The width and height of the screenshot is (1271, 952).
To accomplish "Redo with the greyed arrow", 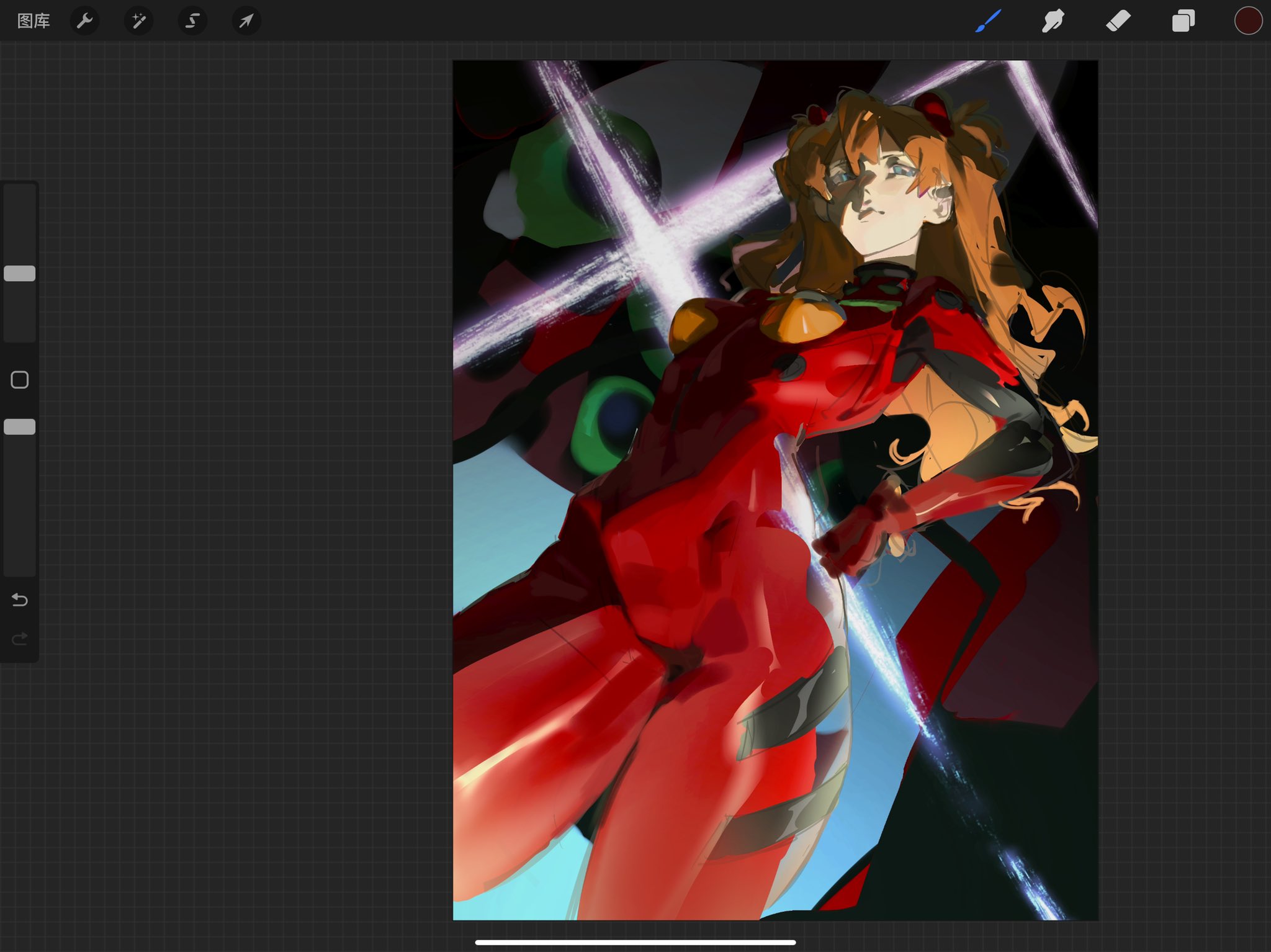I will coord(20,639).
